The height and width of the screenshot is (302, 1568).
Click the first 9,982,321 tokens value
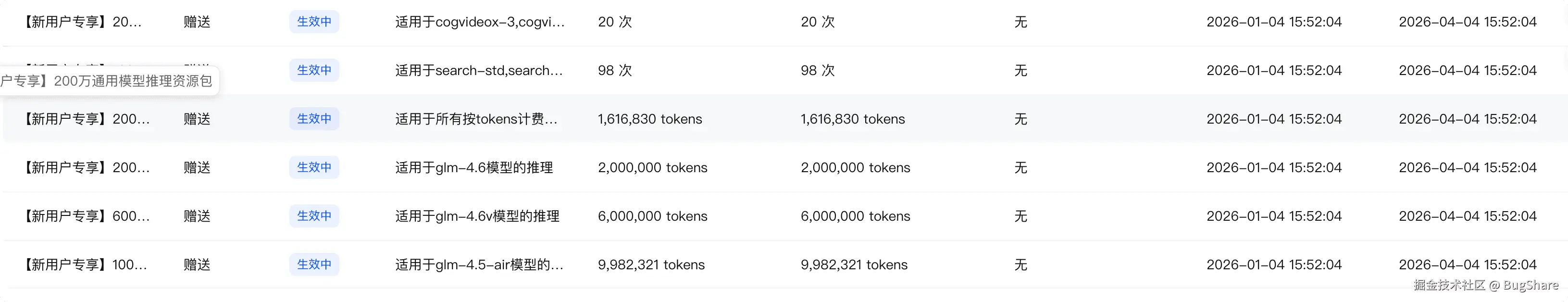(x=651, y=265)
